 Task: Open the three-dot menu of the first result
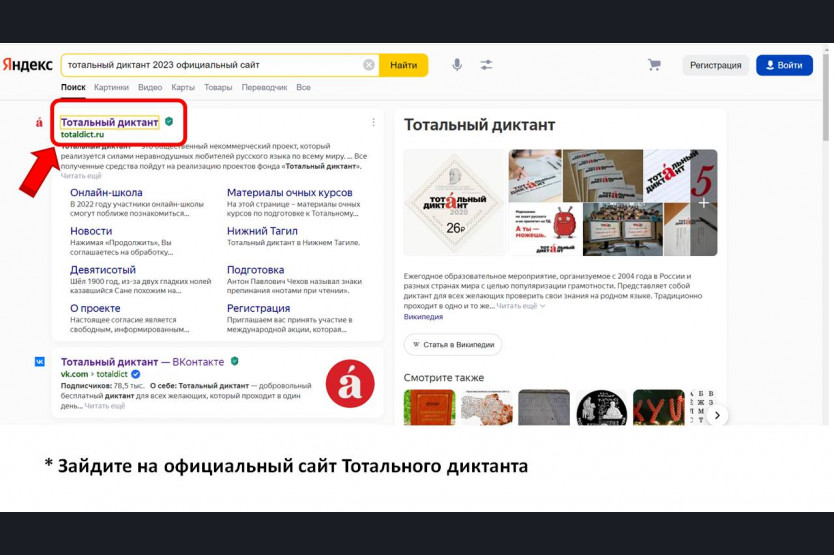point(373,122)
